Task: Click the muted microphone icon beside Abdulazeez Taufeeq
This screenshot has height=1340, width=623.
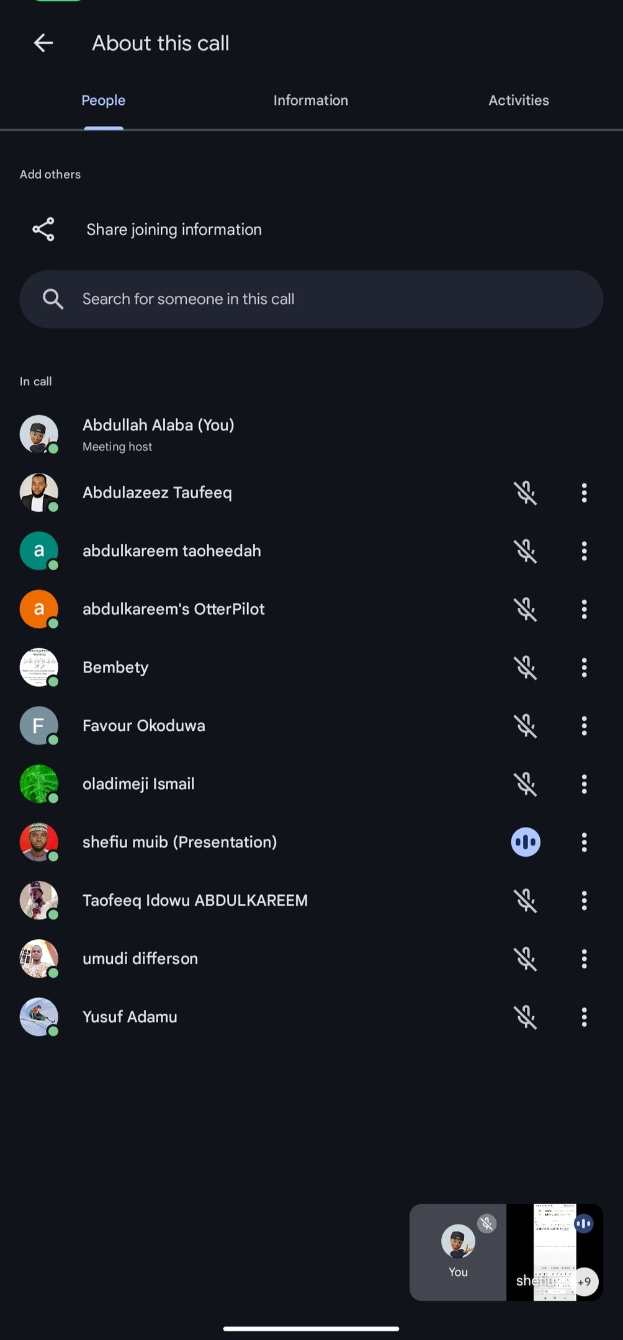Action: (x=526, y=492)
